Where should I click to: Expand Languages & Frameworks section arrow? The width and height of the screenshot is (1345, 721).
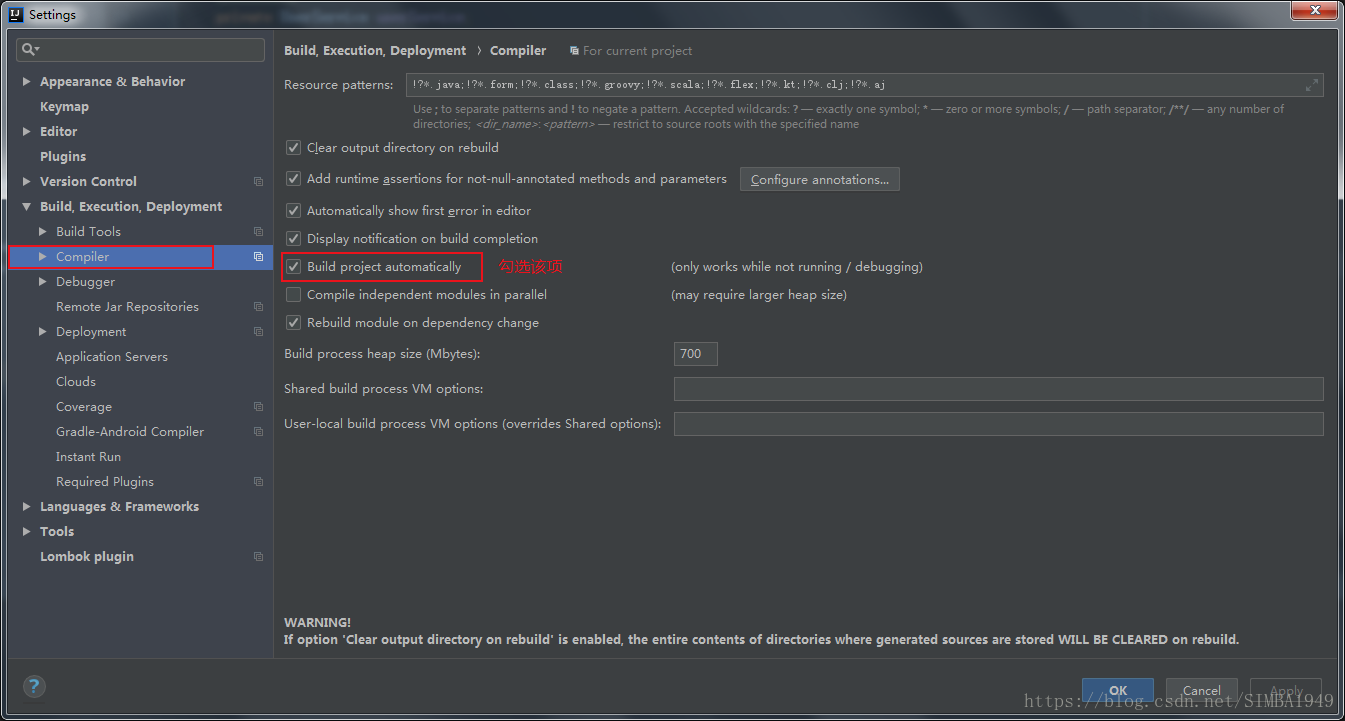[x=26, y=506]
